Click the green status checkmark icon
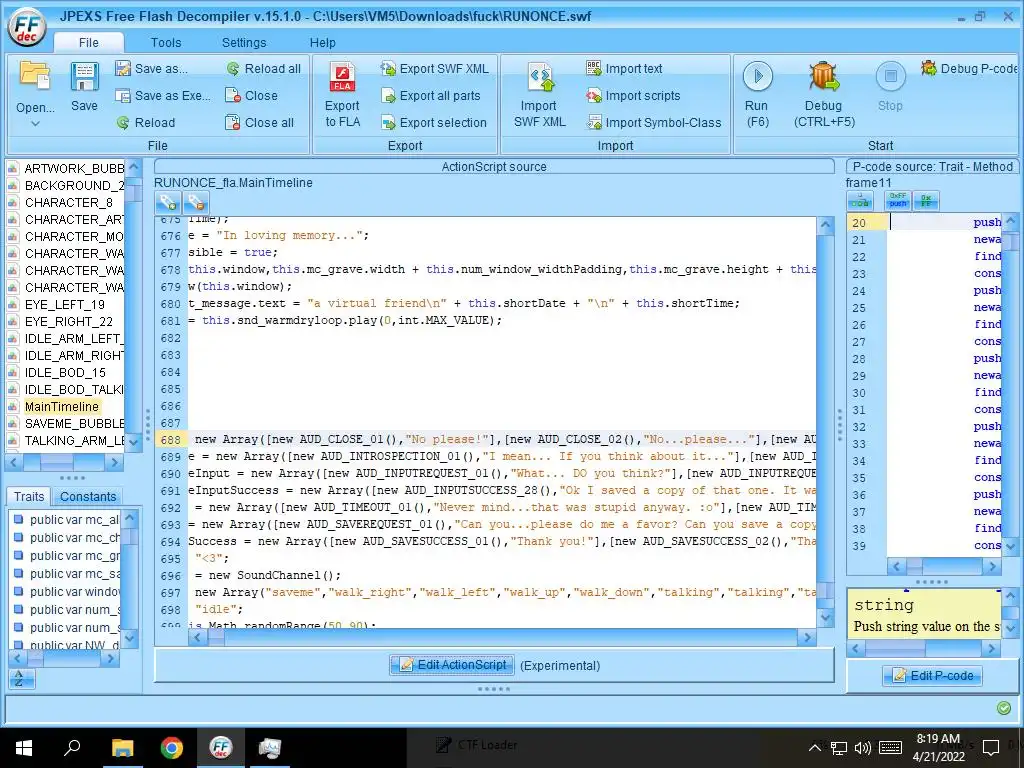 (1004, 708)
